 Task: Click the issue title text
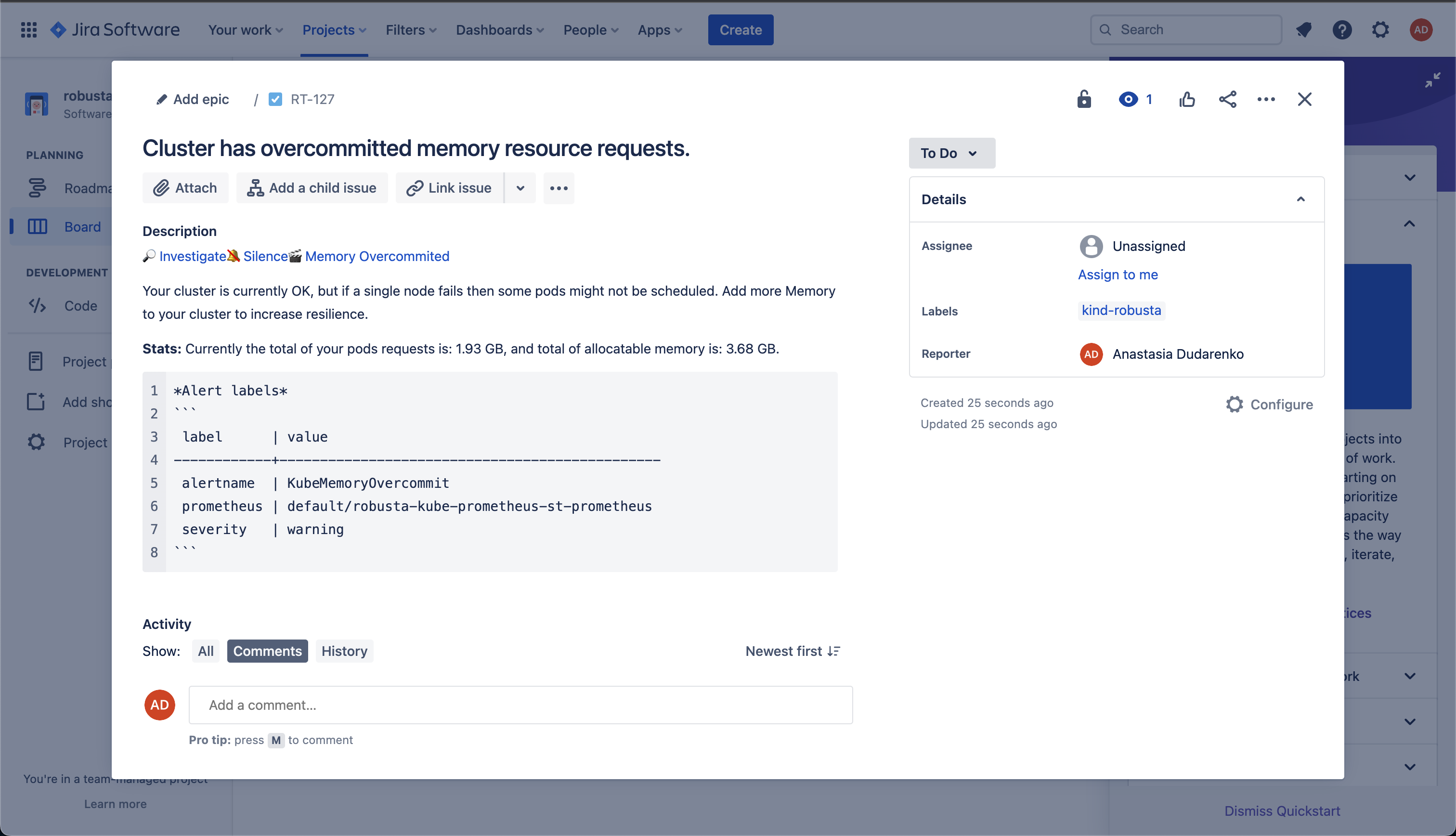point(416,148)
